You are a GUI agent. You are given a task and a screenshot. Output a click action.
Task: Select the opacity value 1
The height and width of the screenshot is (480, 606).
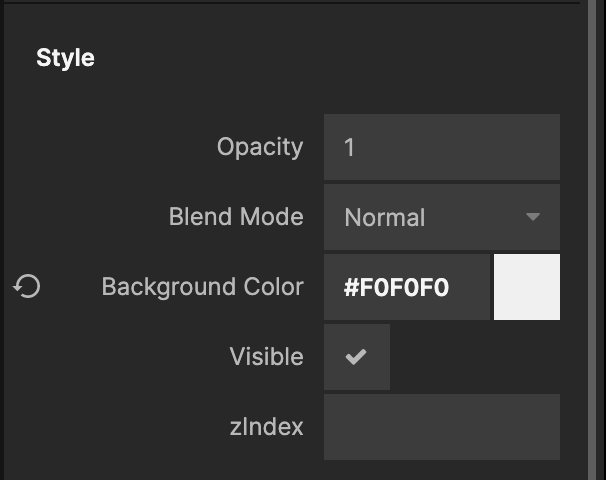pyautogui.click(x=349, y=148)
